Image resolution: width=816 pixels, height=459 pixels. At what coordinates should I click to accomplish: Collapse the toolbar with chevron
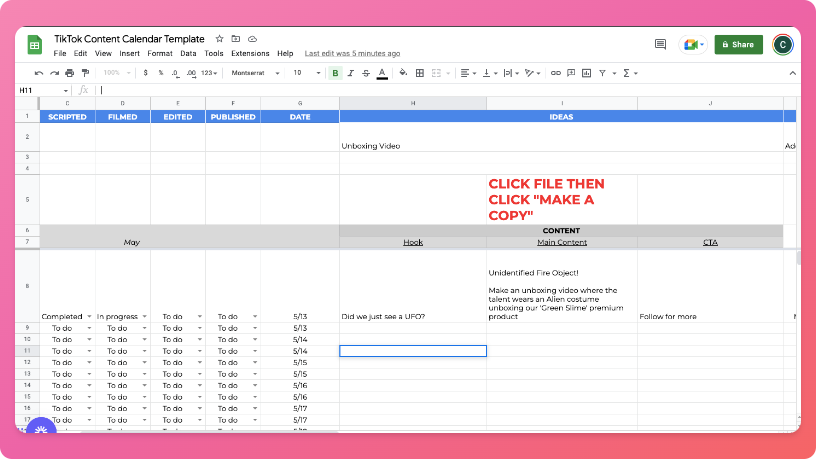[793, 73]
